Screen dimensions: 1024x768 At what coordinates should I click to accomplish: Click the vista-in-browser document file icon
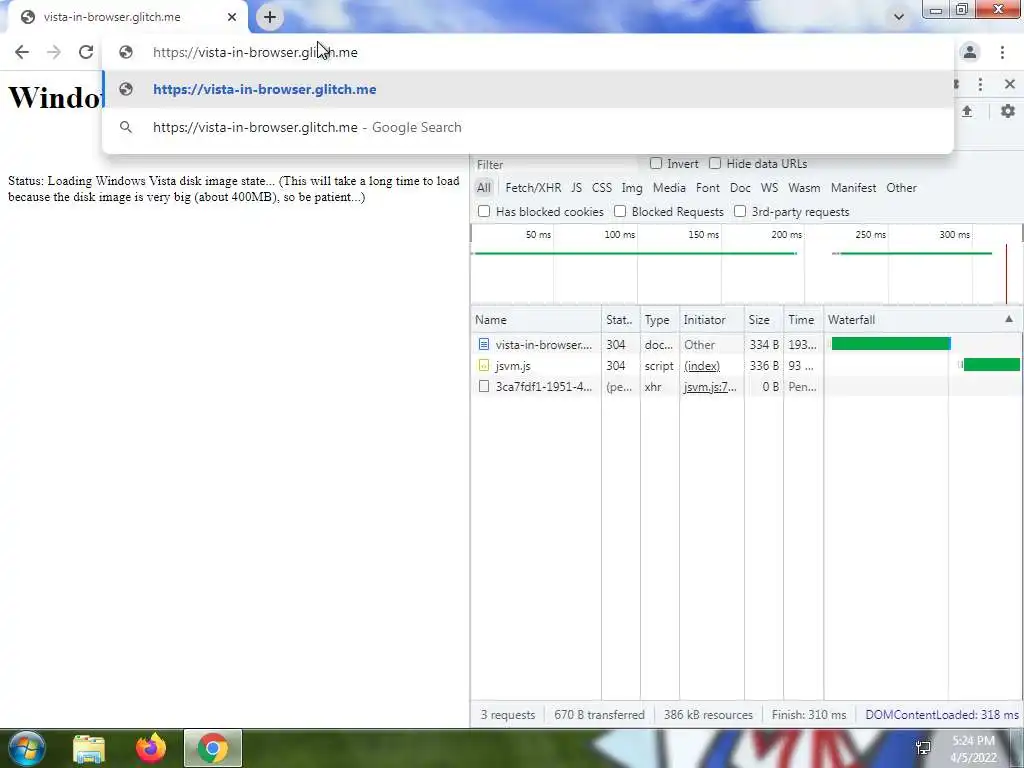coord(483,344)
